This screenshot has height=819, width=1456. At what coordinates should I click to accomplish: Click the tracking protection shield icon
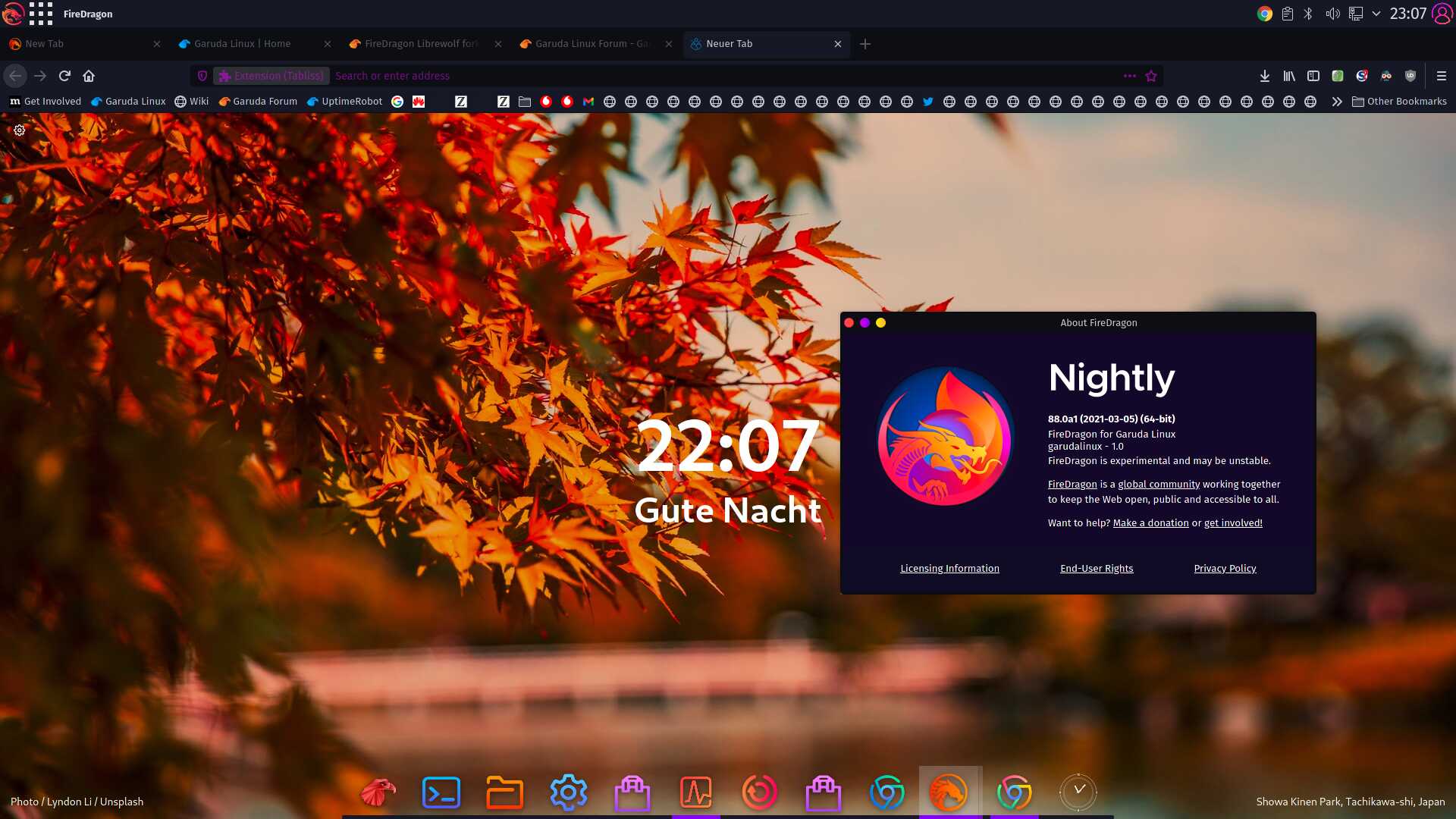point(202,76)
